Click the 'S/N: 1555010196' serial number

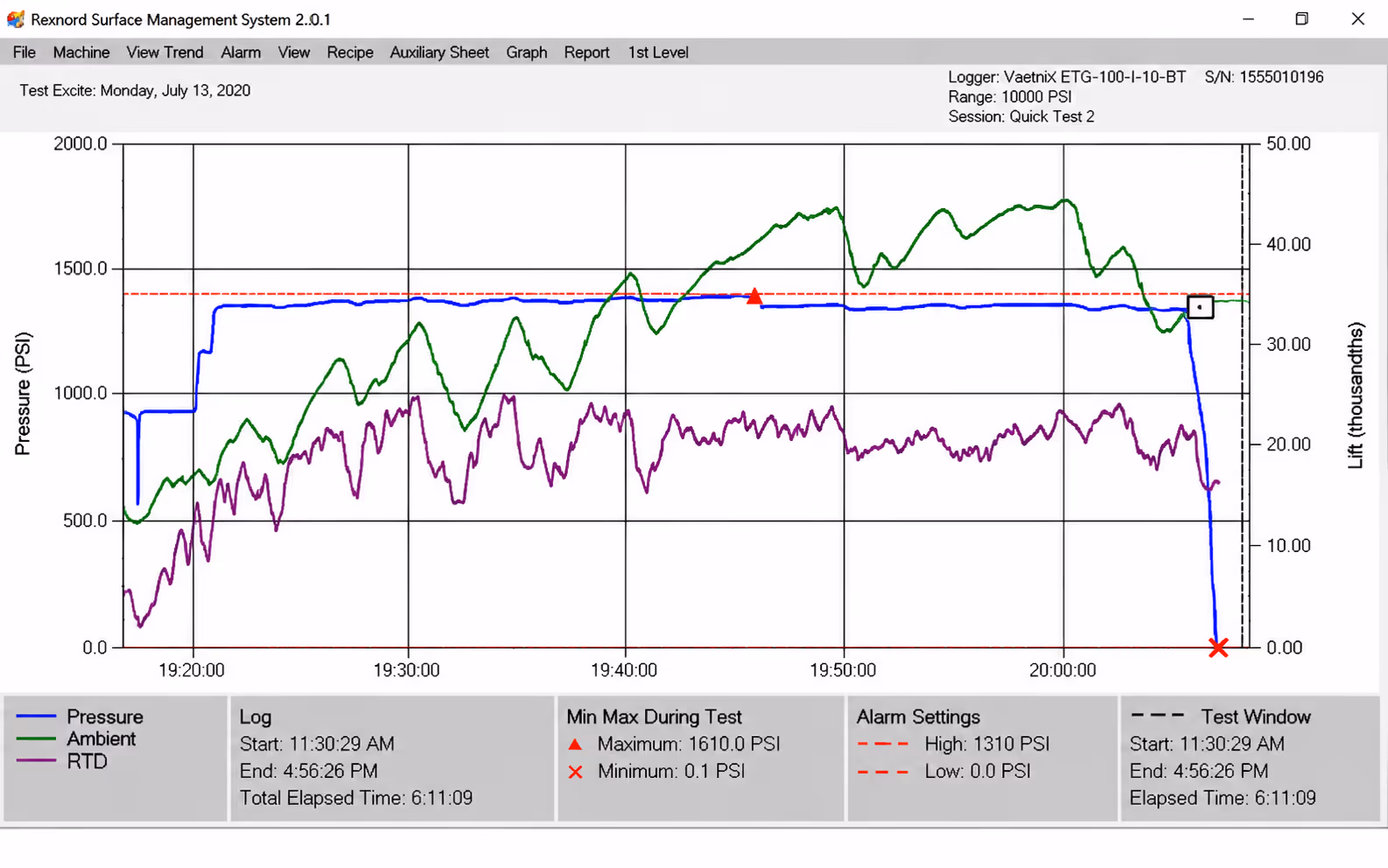point(1264,77)
